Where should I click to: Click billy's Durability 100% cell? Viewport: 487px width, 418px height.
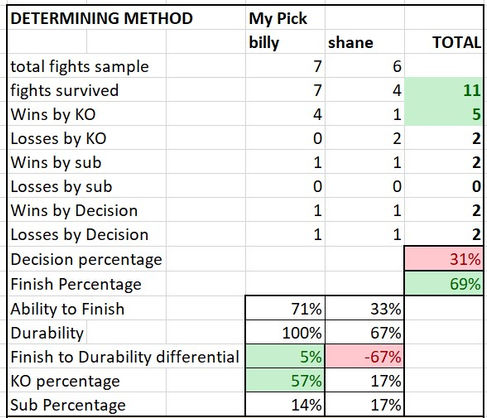(285, 332)
